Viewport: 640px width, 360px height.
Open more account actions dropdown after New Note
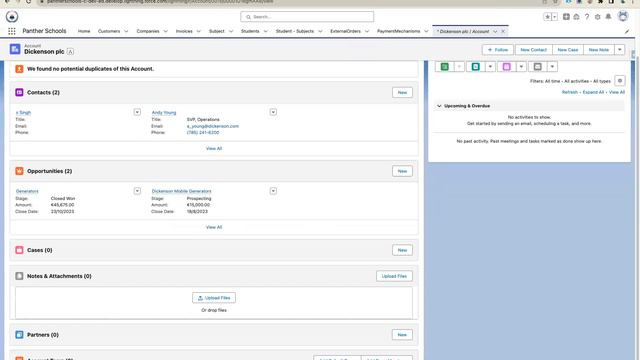620,50
